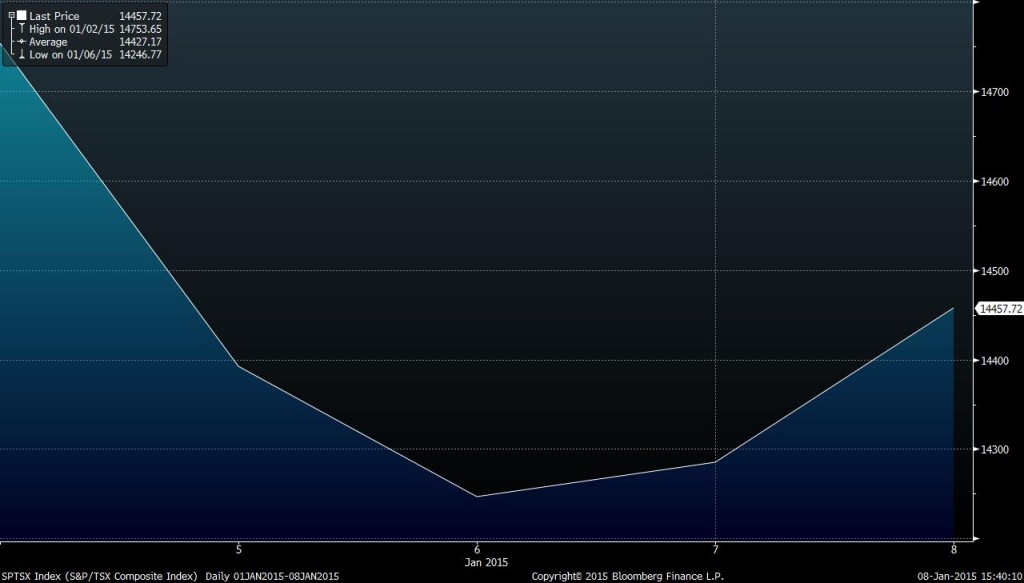
Task: Click date 6 on the time axis
Action: coord(477,549)
